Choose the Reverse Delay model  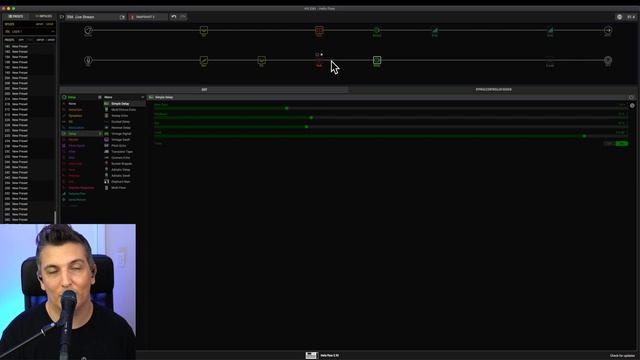121,128
